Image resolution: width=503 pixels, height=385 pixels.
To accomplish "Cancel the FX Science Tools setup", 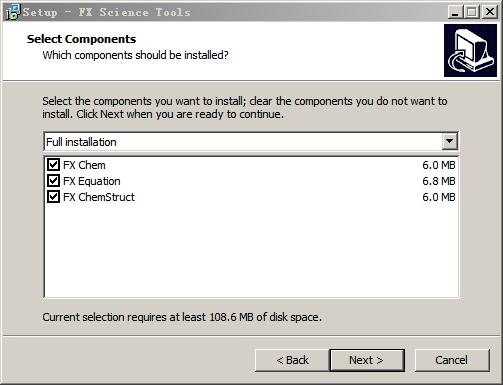I will [x=452, y=360].
